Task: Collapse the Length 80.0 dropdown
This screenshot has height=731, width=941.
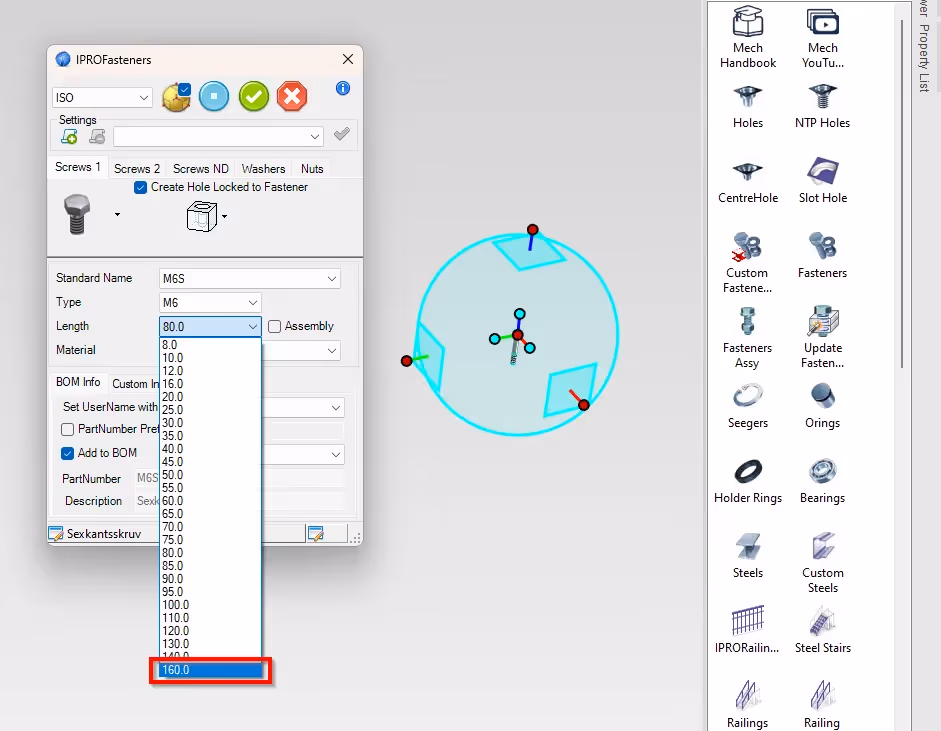Action: [210, 326]
